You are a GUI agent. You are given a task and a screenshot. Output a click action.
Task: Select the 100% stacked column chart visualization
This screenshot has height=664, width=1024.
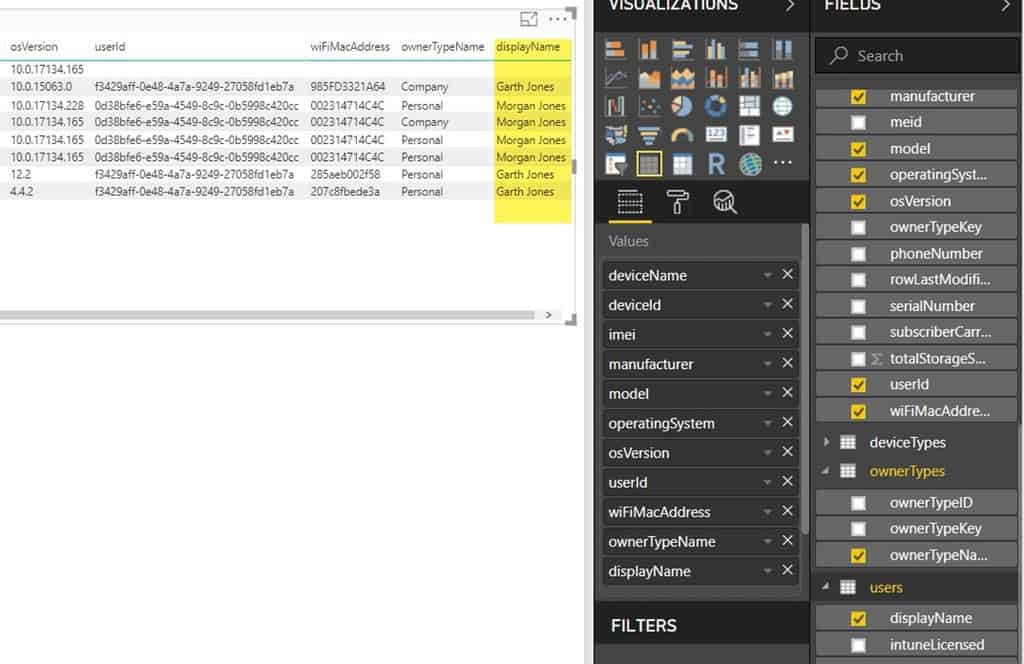click(x=782, y=50)
